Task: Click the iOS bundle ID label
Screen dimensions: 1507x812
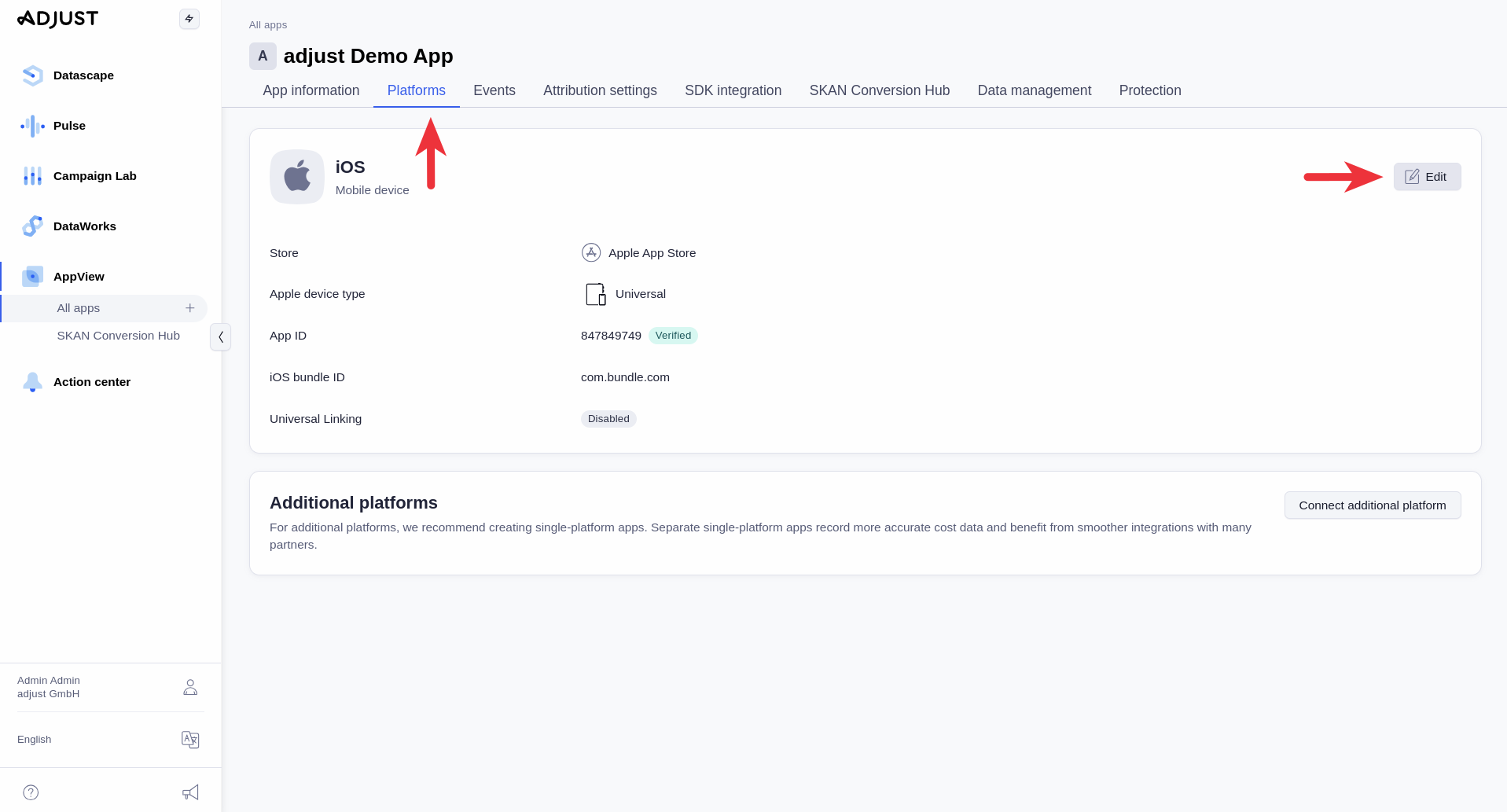Action: 307,377
